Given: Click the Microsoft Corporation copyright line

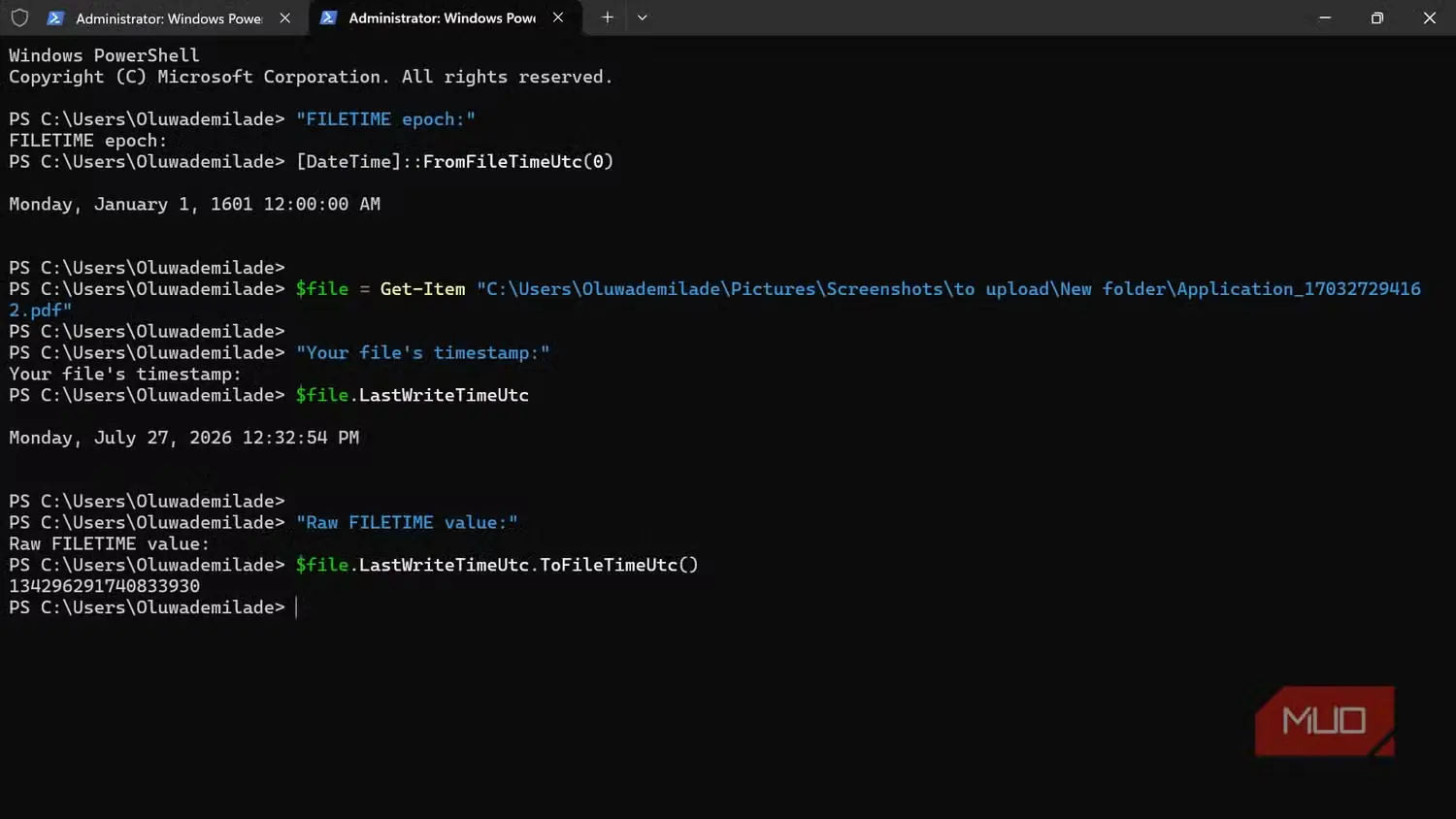Looking at the screenshot, I should coord(311,77).
